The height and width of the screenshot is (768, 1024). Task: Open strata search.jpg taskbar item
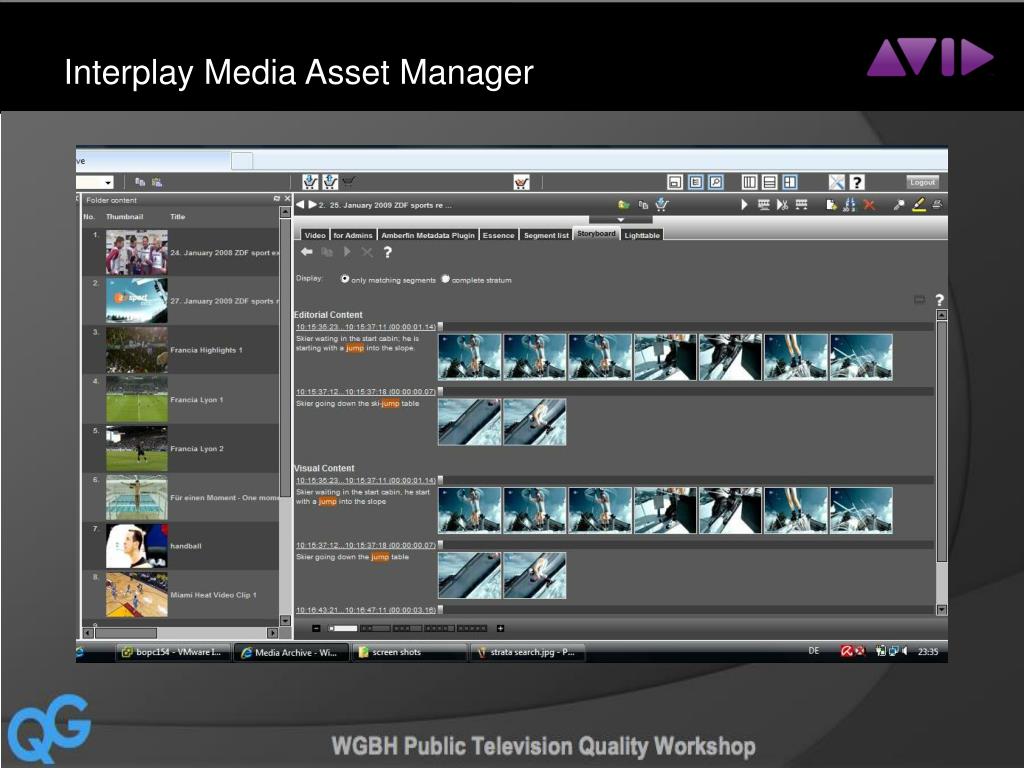click(x=527, y=652)
